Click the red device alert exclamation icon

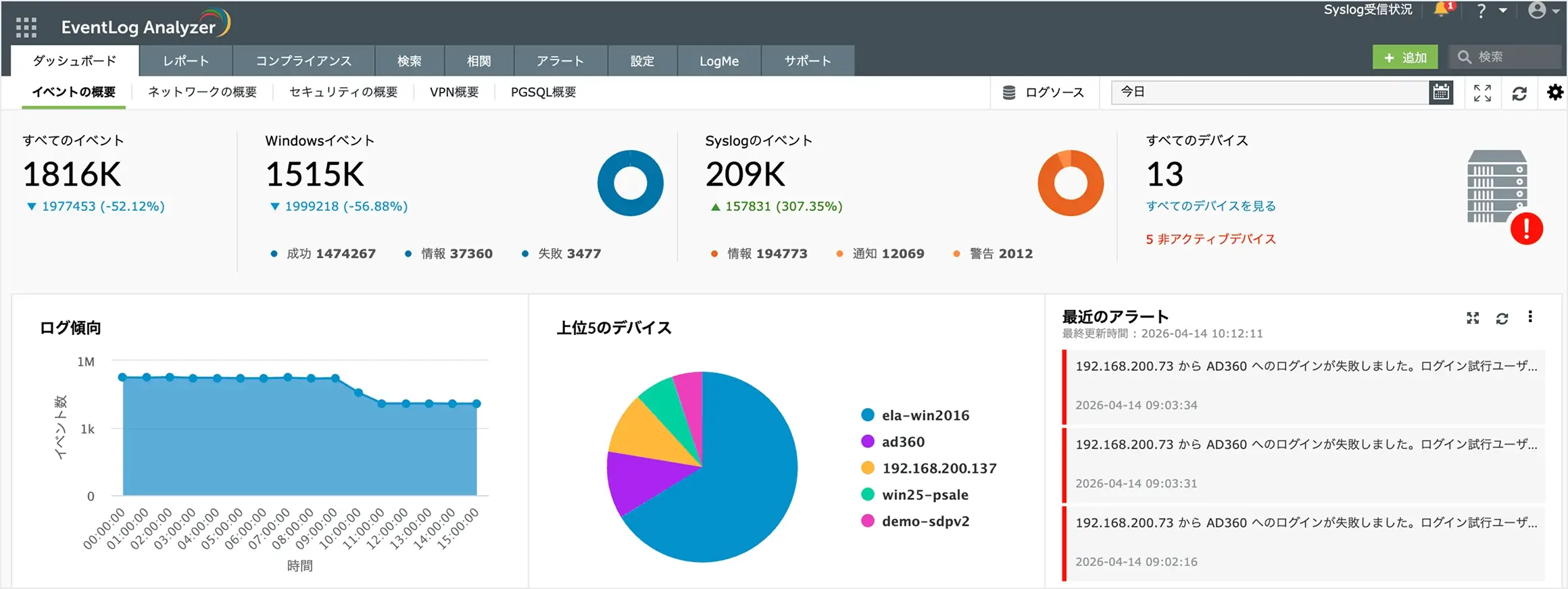tap(1527, 228)
